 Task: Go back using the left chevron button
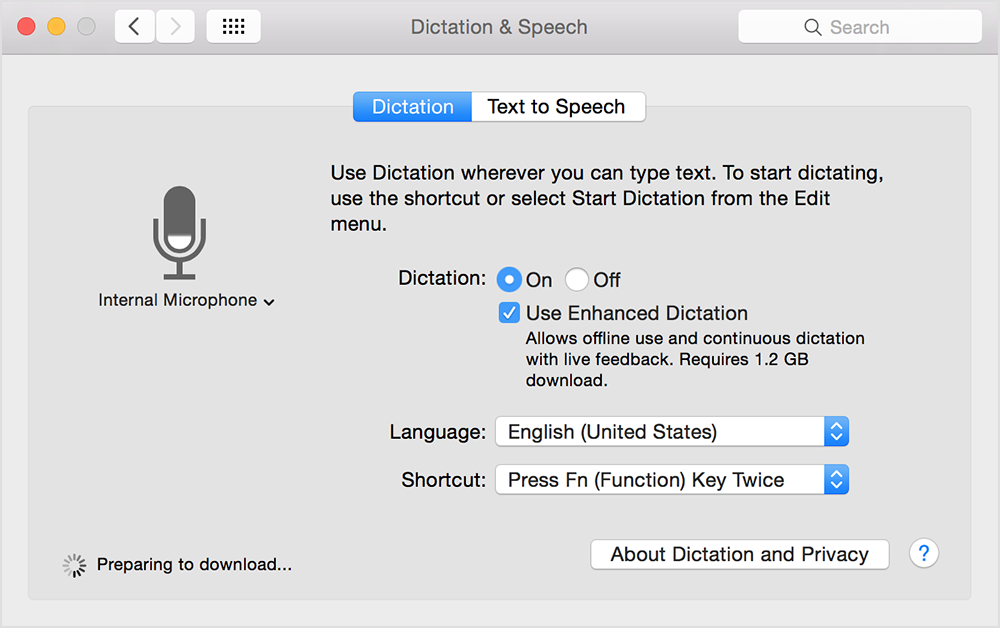[134, 27]
